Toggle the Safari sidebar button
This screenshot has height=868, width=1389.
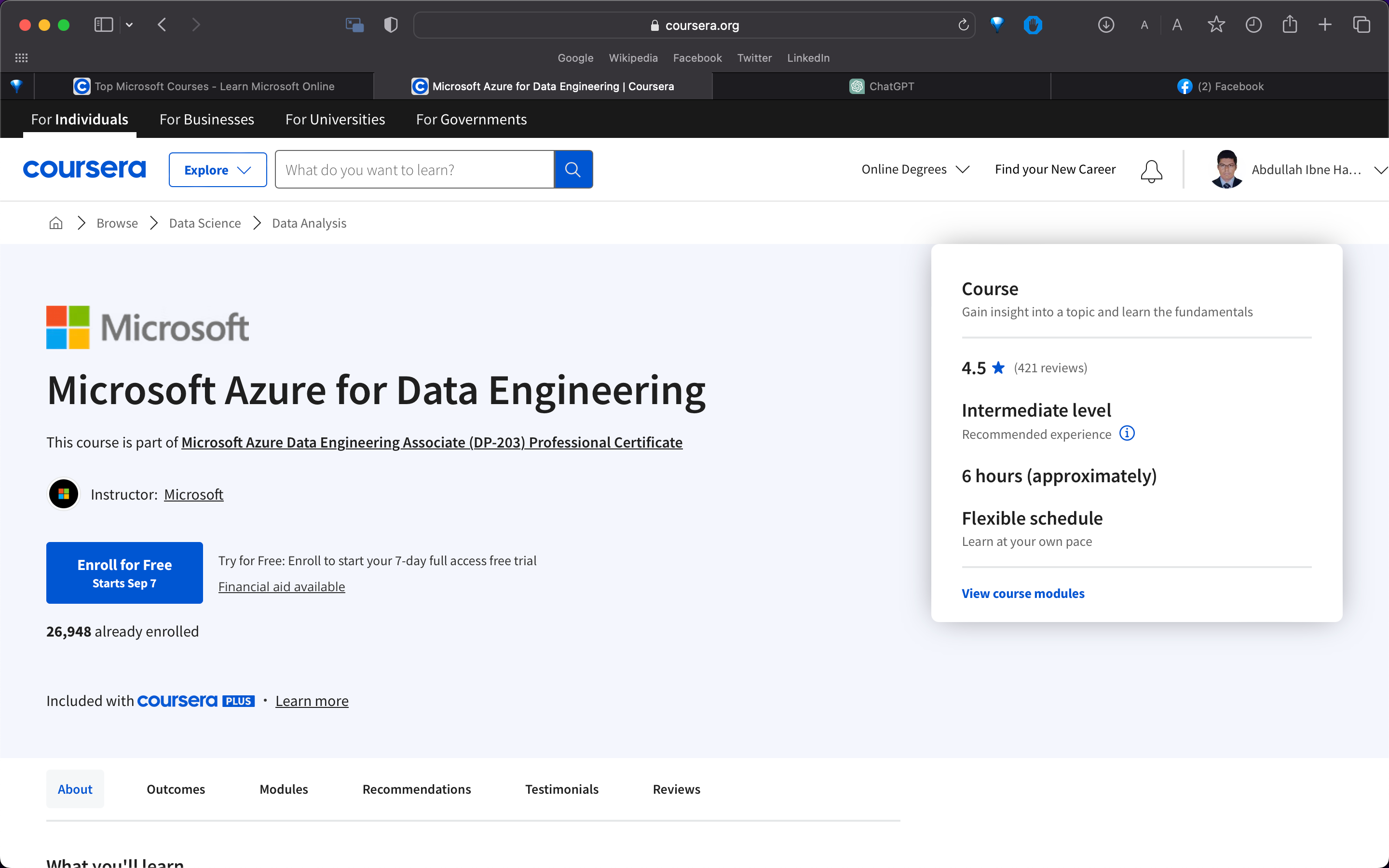(103, 25)
